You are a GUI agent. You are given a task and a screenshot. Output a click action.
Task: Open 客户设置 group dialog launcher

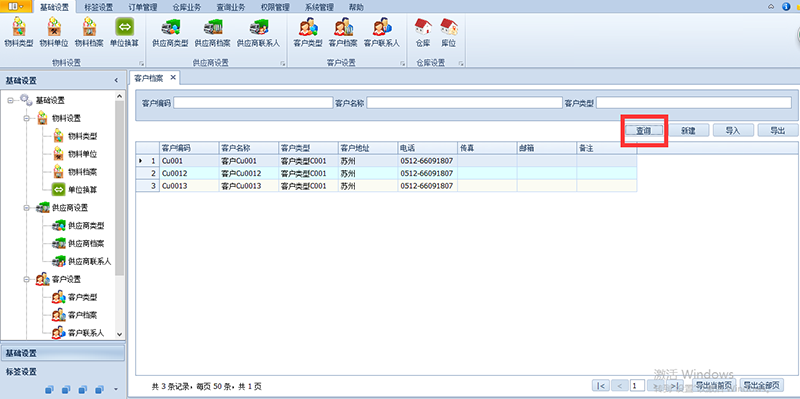(x=402, y=64)
